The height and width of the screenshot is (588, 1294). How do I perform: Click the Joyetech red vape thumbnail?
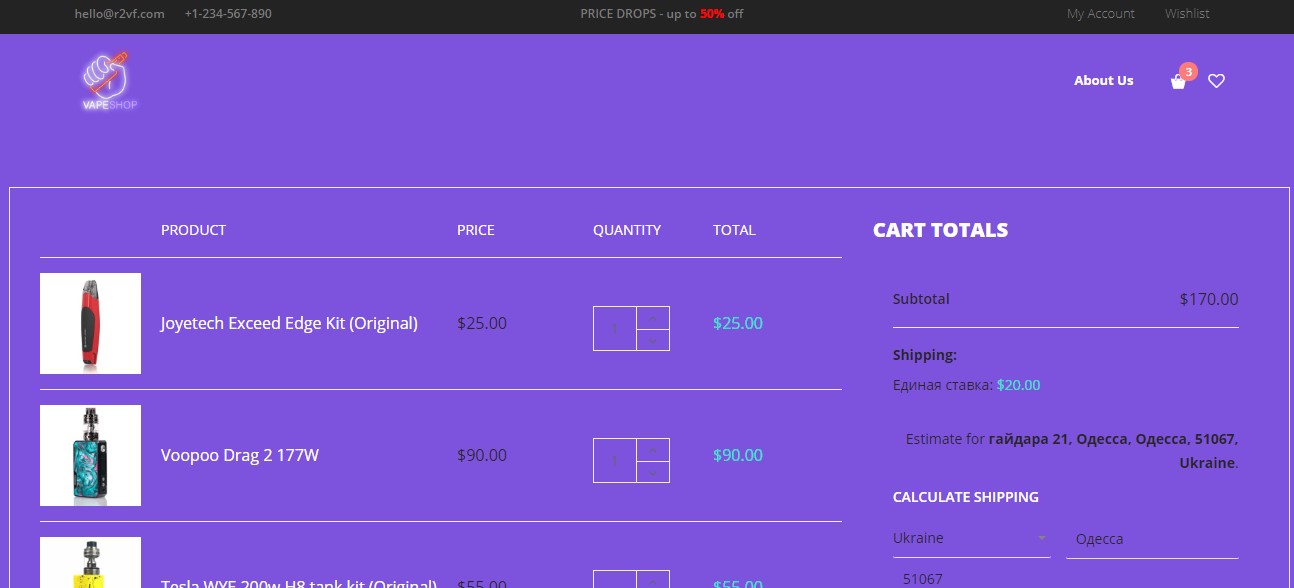pyautogui.click(x=90, y=323)
